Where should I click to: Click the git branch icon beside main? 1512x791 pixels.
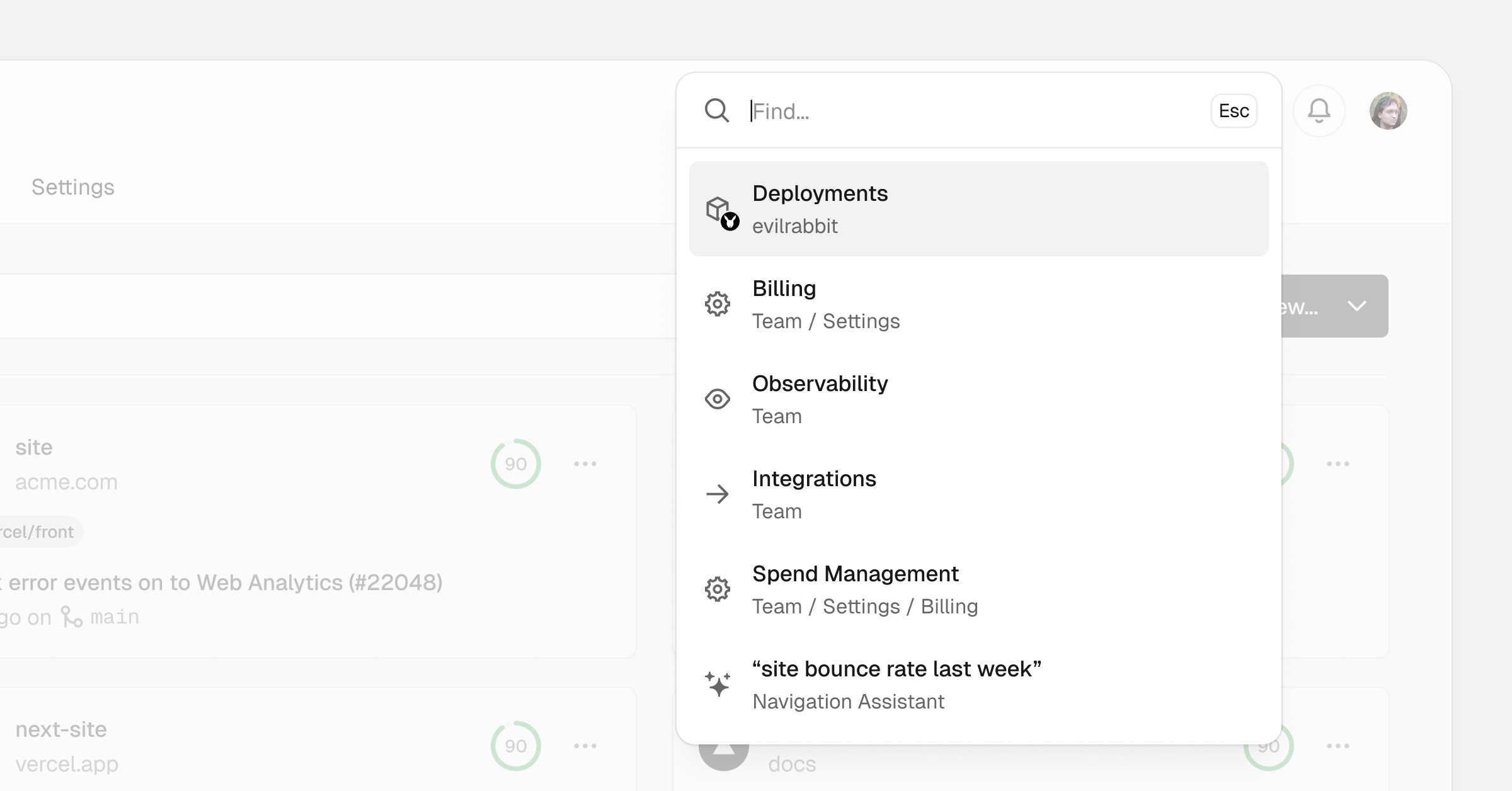[72, 617]
